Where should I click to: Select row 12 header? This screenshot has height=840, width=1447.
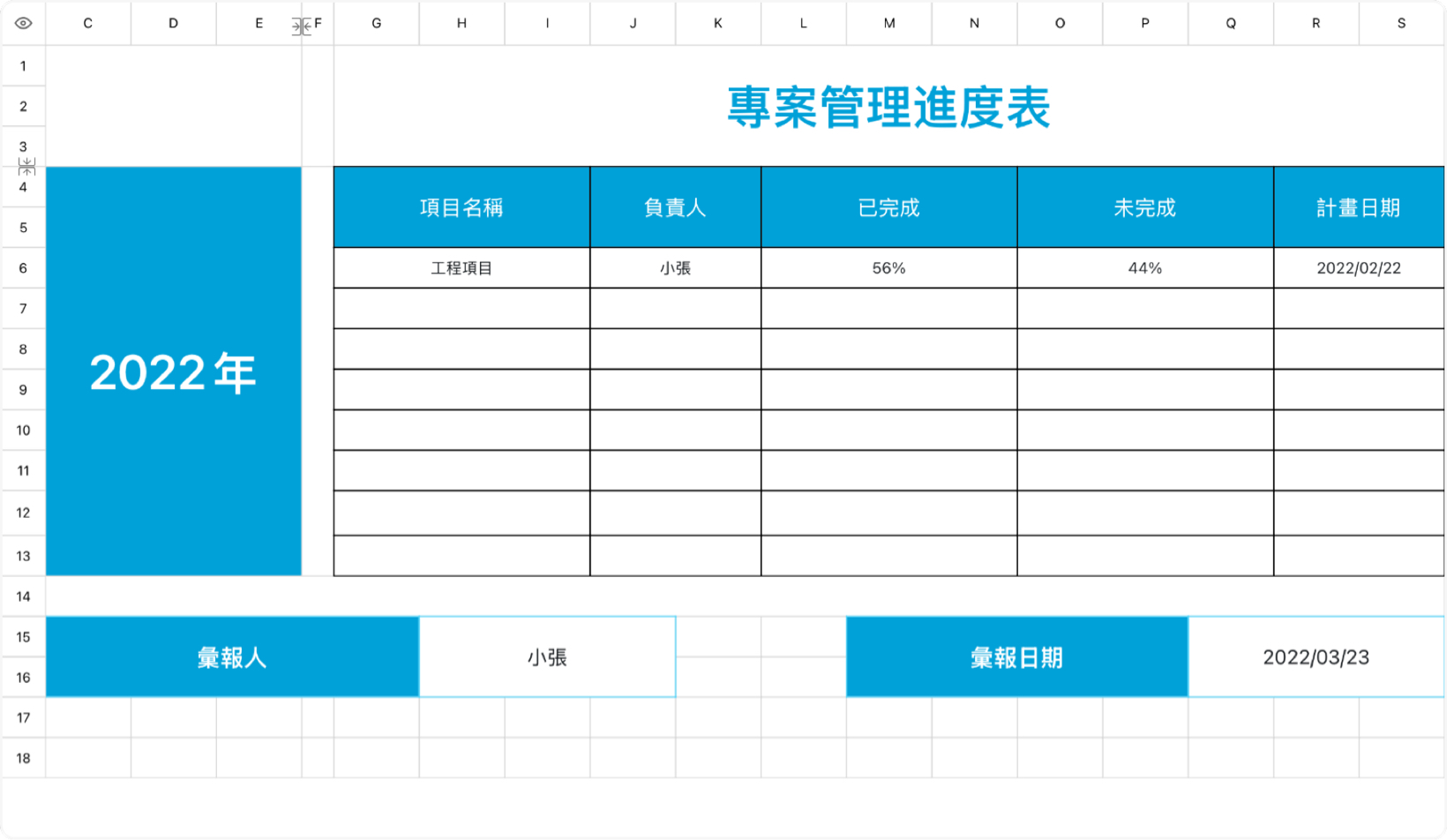coord(23,513)
